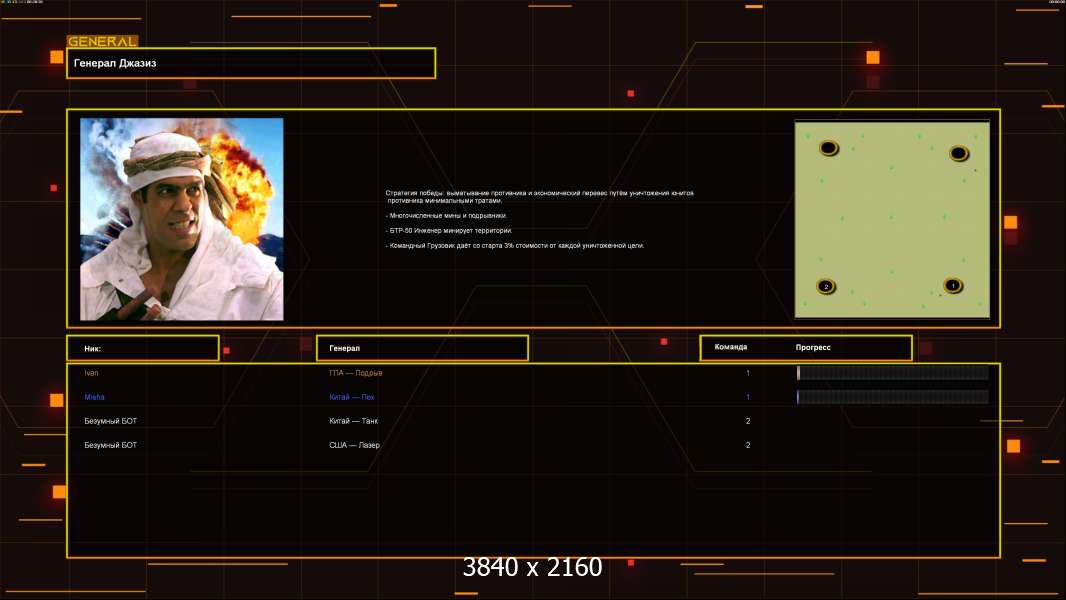Screen dimensions: 1066x600
Task: Click the unnumbered start marker in map's upper-left corner
Action: tap(829, 147)
